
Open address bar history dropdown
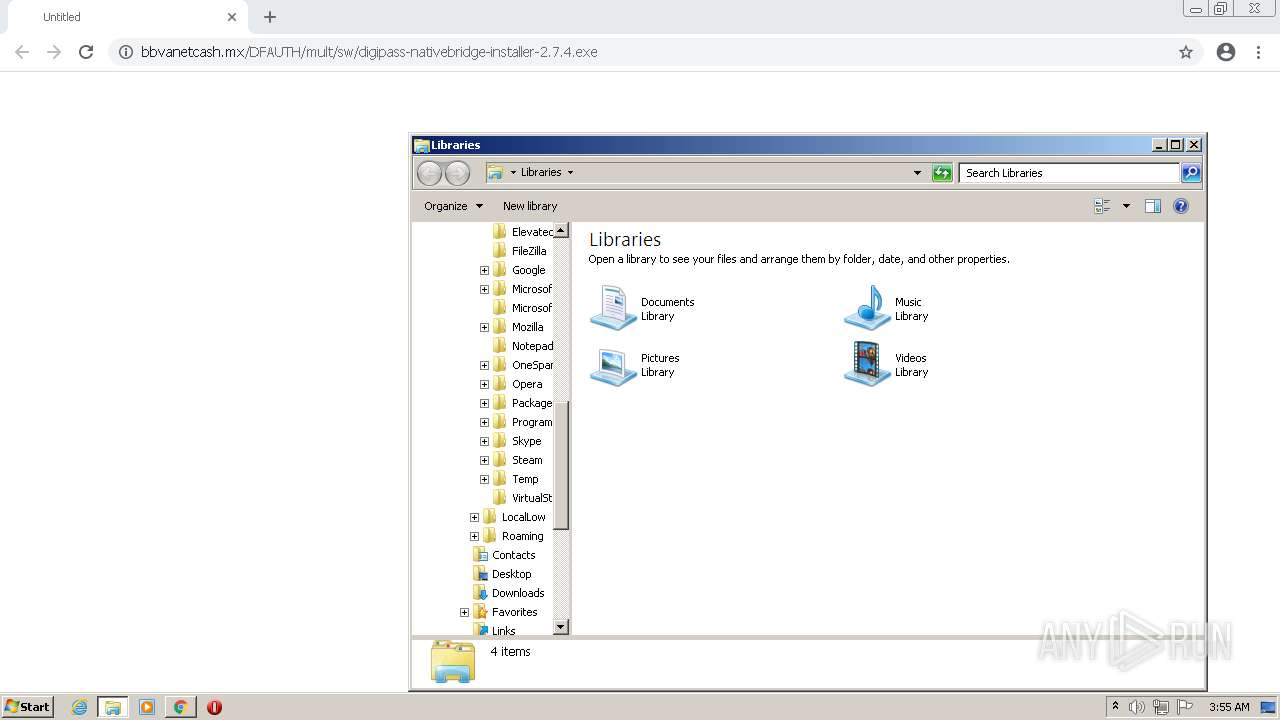pos(917,173)
